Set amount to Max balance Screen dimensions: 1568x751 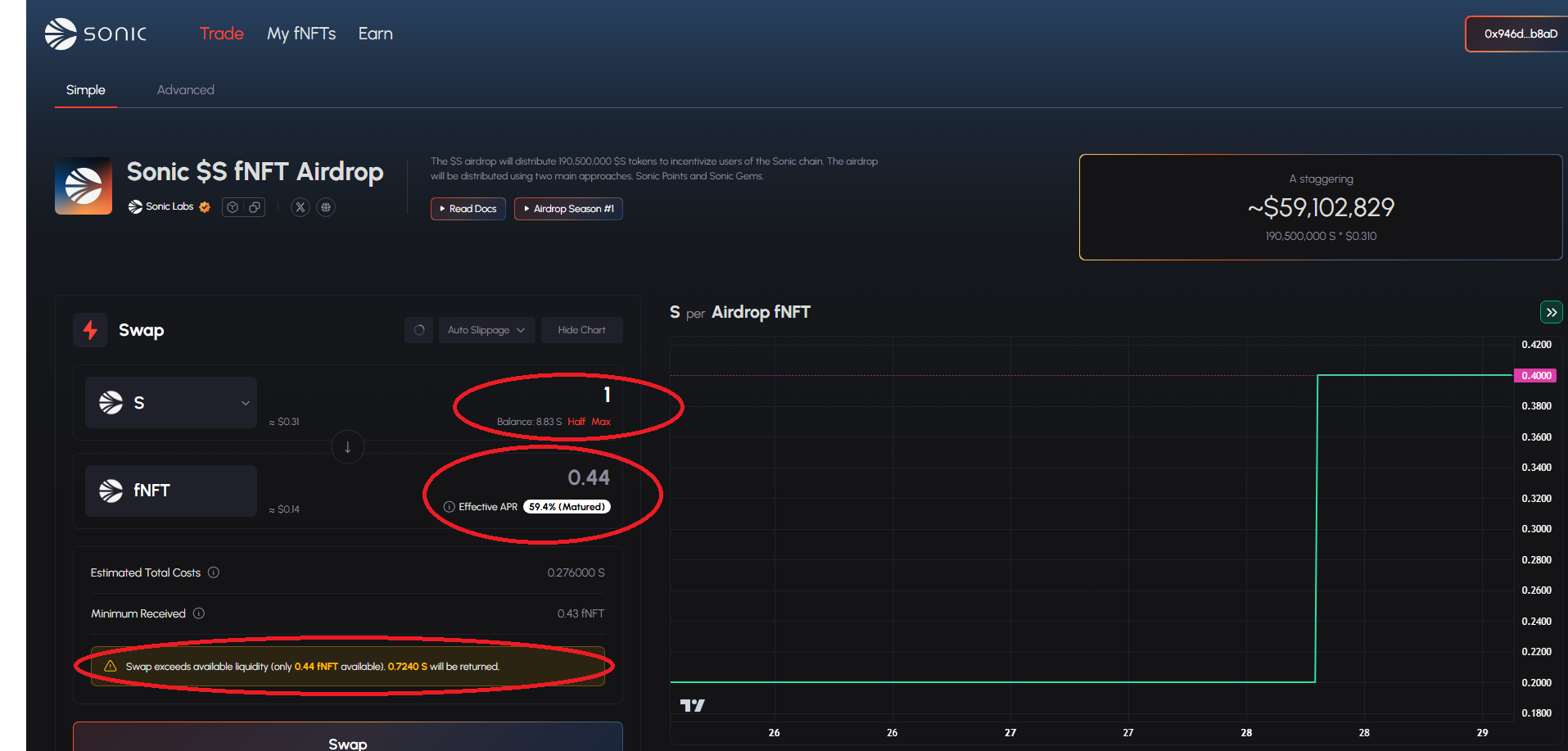[x=601, y=422]
